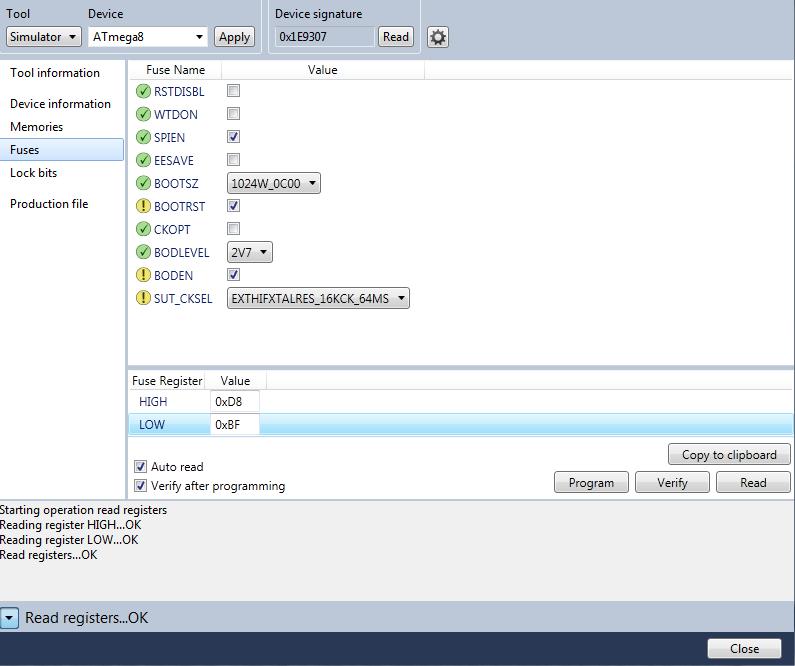The width and height of the screenshot is (795, 666).
Task: Click green check icon beside BODLEVEL fuse
Action: tap(143, 253)
